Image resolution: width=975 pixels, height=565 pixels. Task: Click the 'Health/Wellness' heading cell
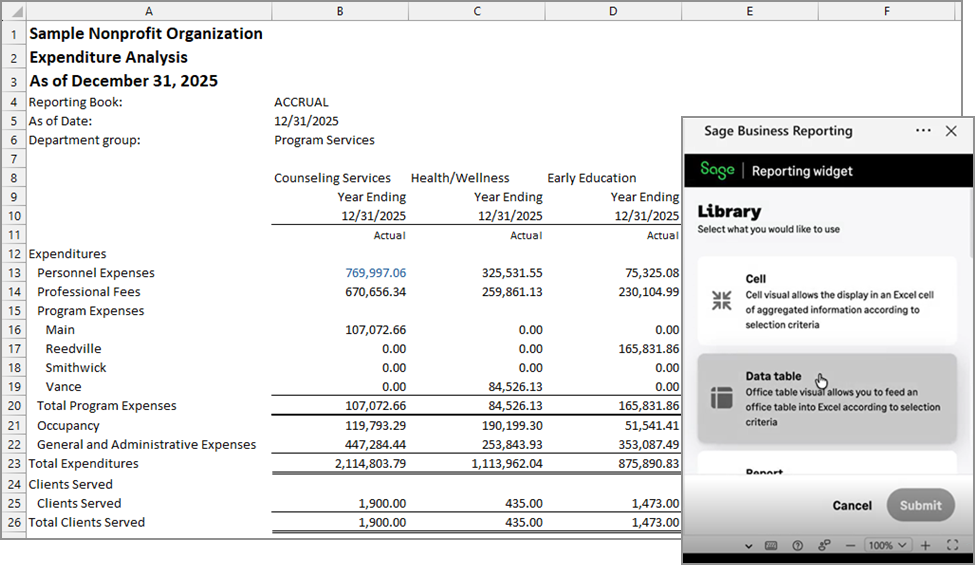pos(476,178)
